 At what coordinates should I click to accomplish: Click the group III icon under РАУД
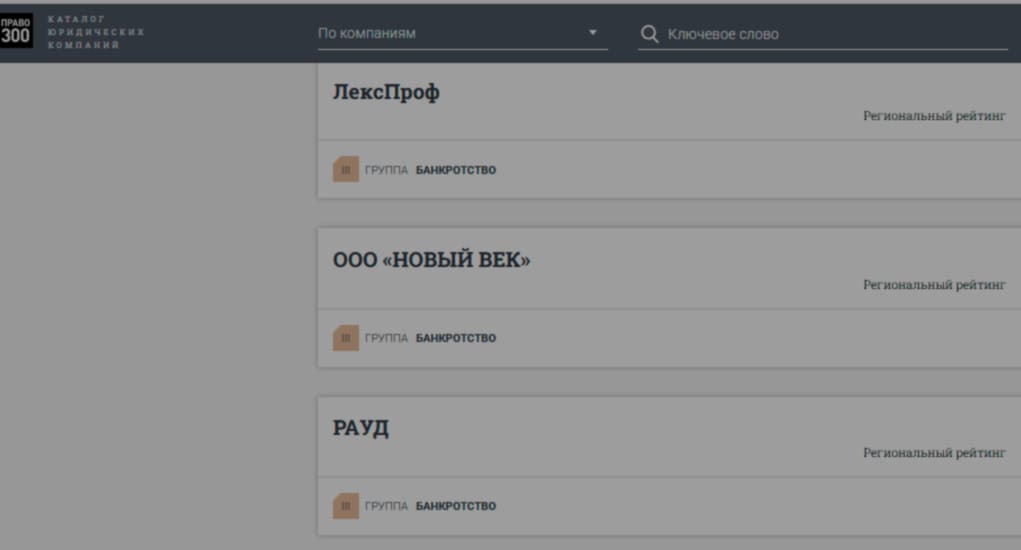[x=345, y=506]
